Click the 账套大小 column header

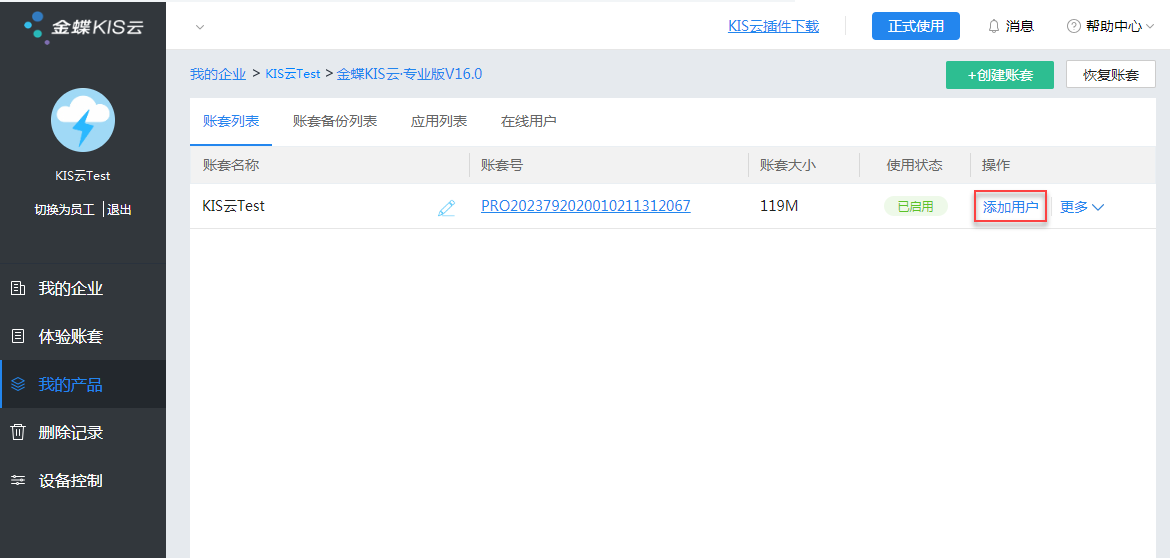[788, 165]
